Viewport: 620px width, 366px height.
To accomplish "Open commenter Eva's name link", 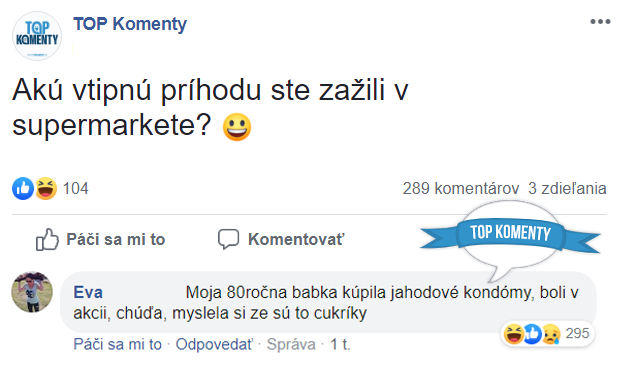I will pyautogui.click(x=88, y=292).
